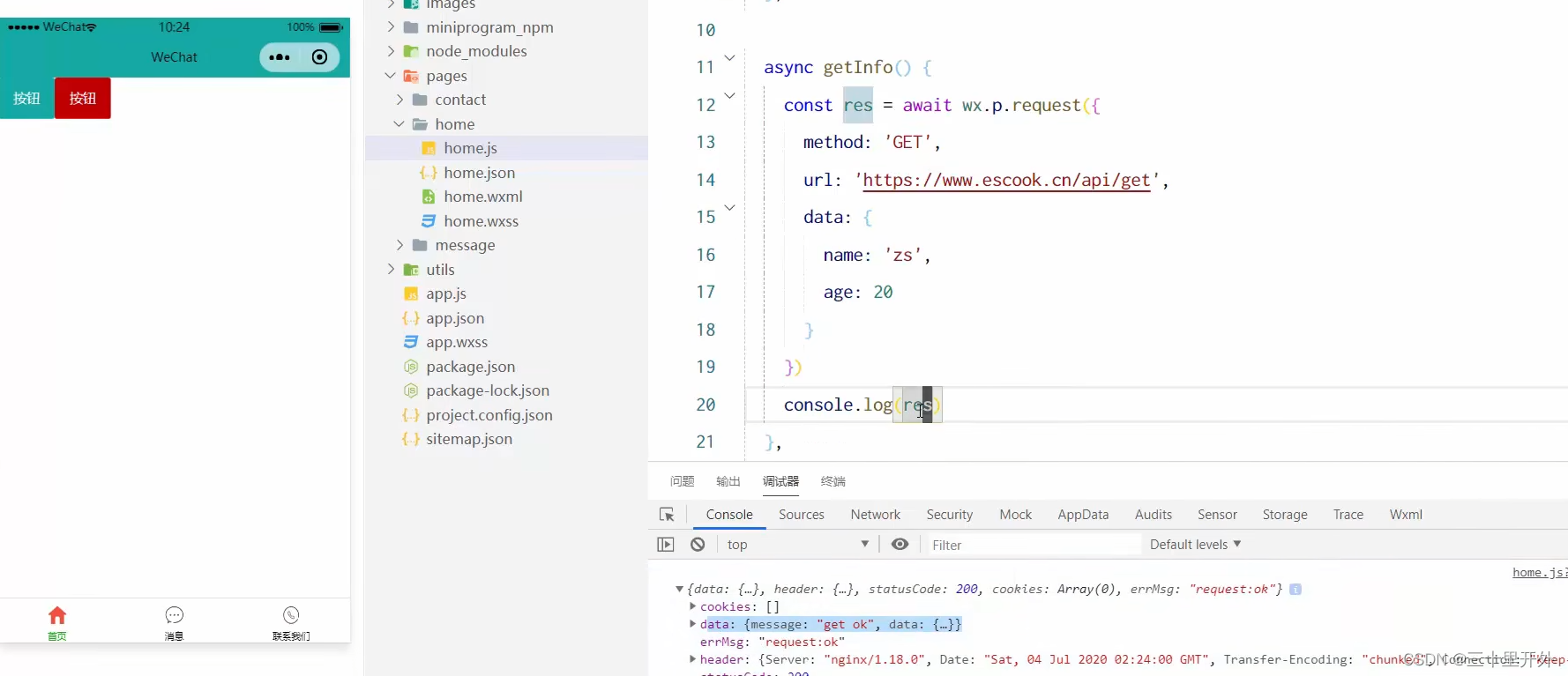
Task: Fold code at line 11 getInfo
Action: 729,58
